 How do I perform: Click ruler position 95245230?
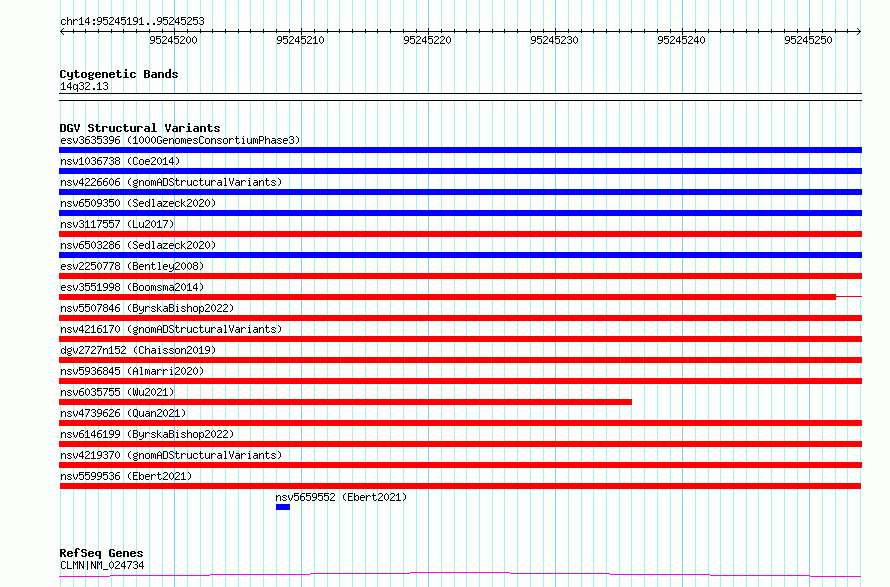click(554, 40)
